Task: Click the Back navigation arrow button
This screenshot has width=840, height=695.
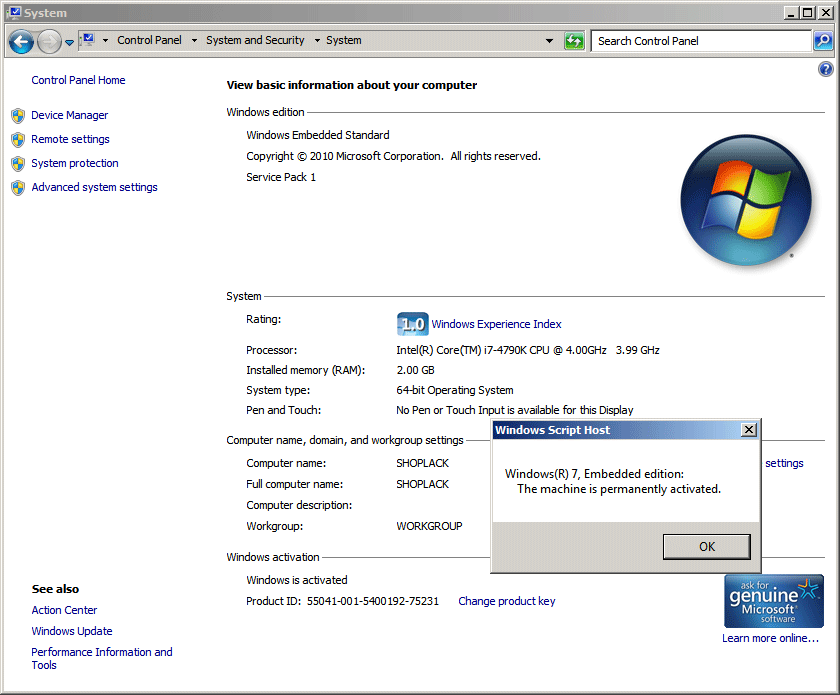Action: point(21,41)
